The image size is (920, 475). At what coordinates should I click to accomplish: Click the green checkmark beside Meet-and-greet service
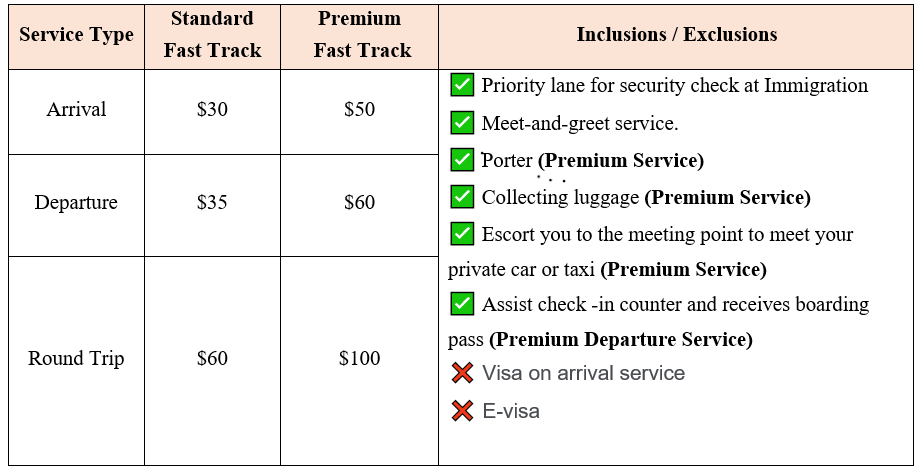pos(462,123)
